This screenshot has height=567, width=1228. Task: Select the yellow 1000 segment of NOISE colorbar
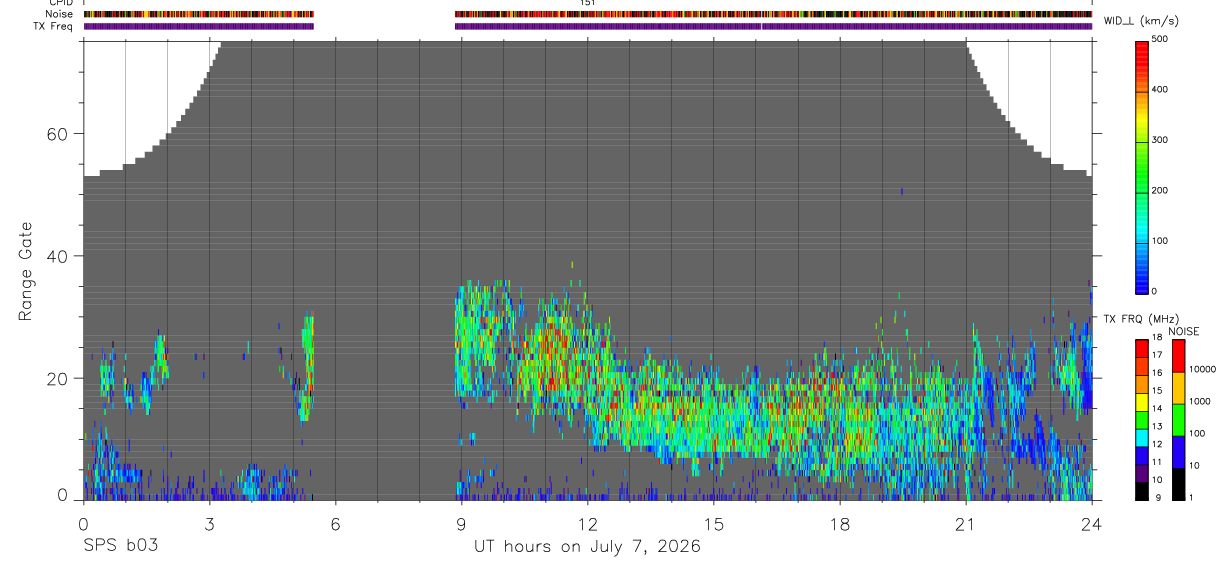click(1178, 388)
